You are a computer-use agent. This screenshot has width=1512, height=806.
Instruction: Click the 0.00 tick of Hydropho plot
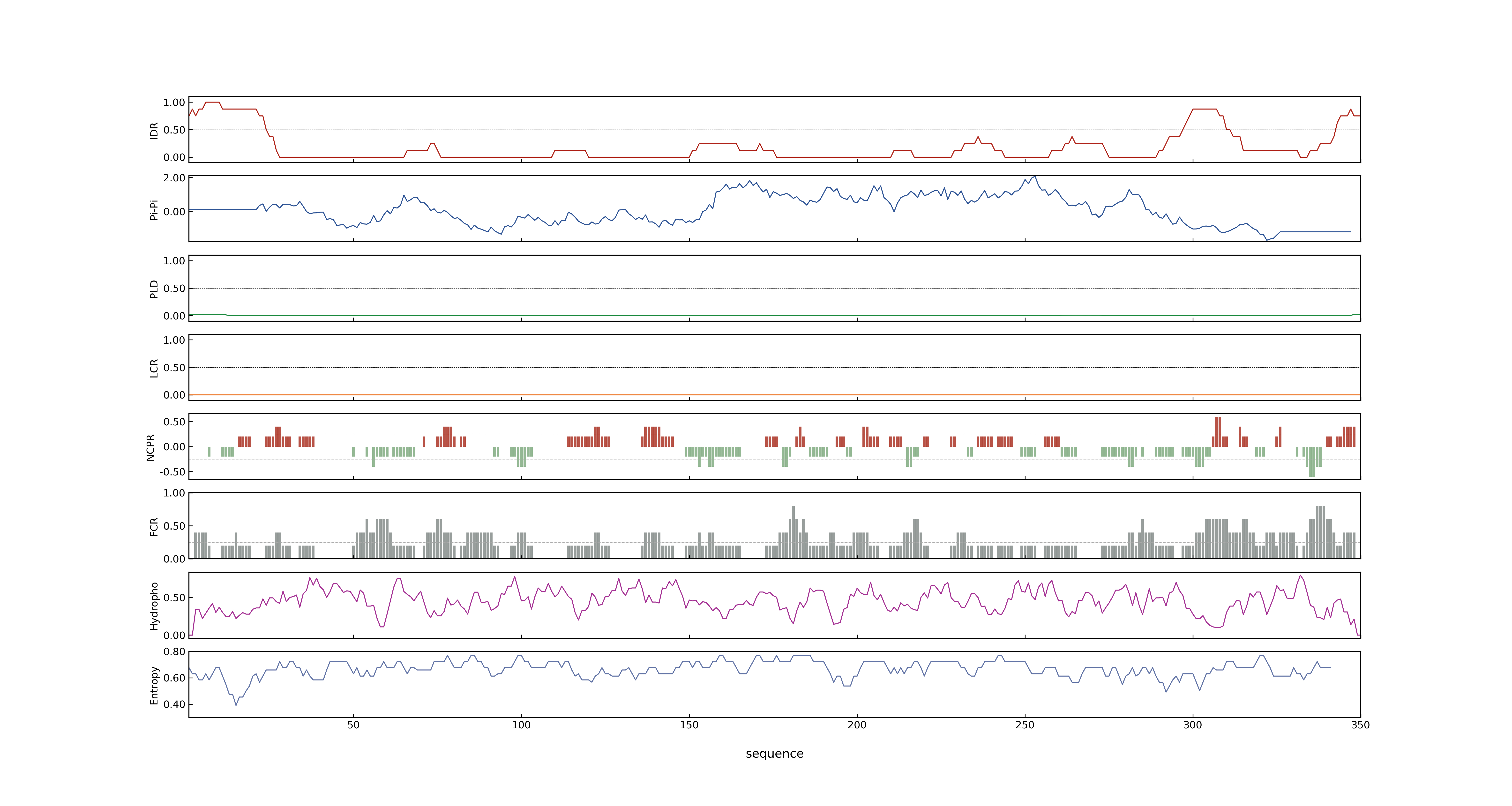pos(174,635)
